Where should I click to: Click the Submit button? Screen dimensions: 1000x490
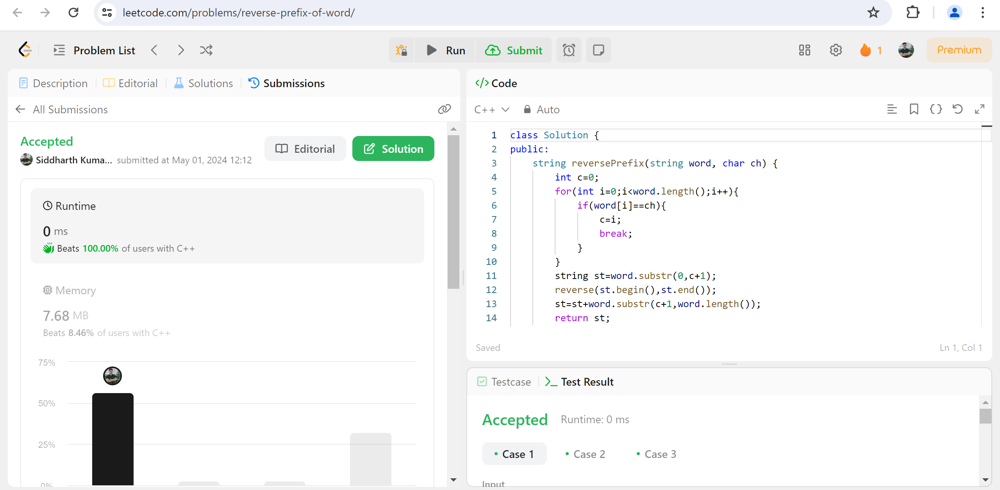pos(514,50)
